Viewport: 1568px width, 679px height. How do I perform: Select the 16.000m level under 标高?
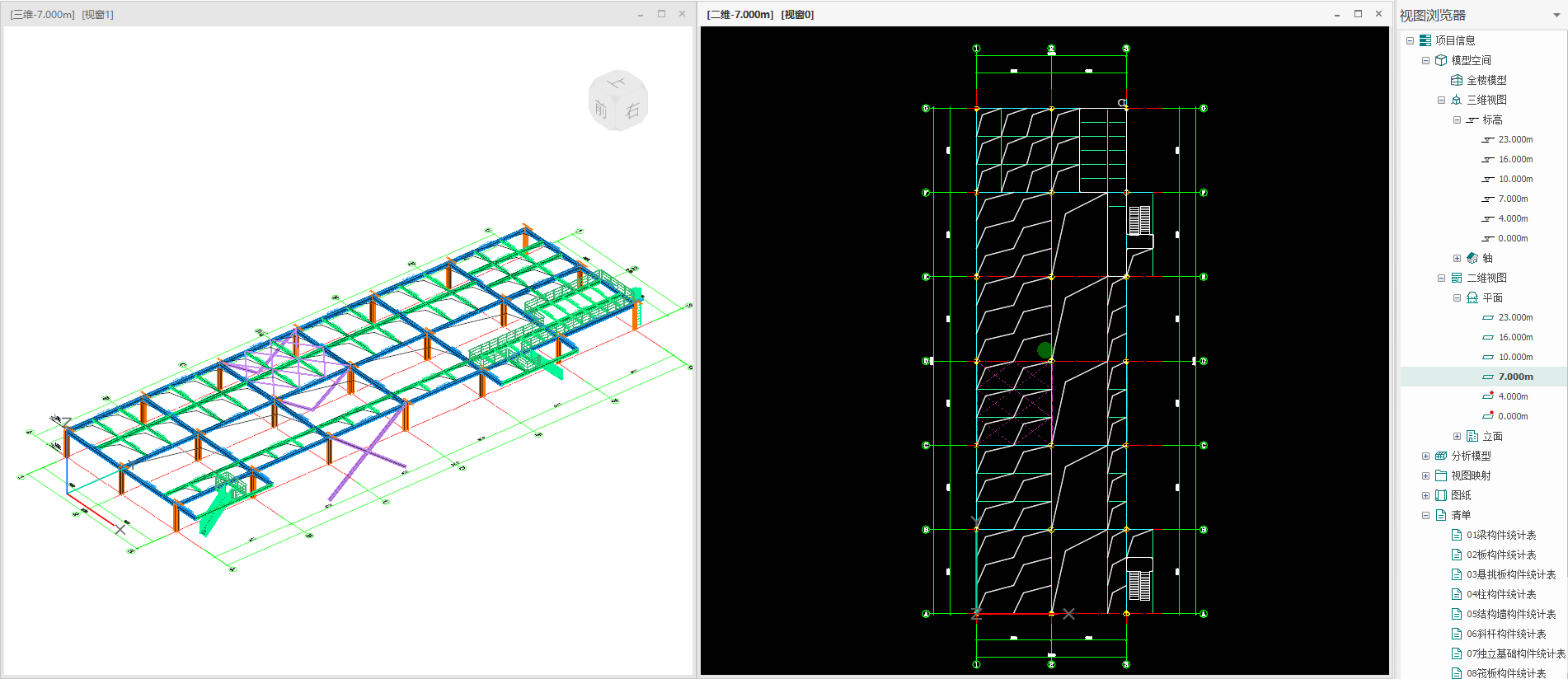coord(1515,159)
